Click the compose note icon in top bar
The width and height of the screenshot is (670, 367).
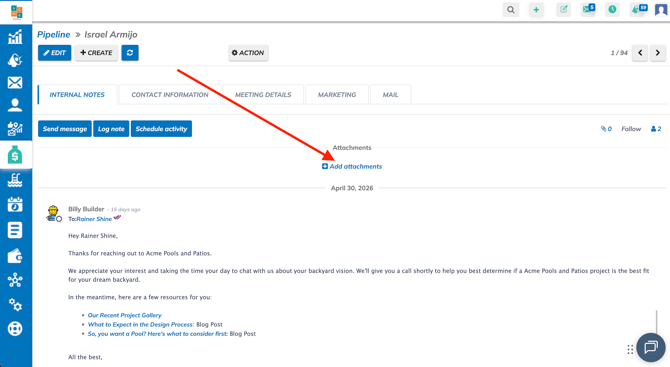coord(564,9)
